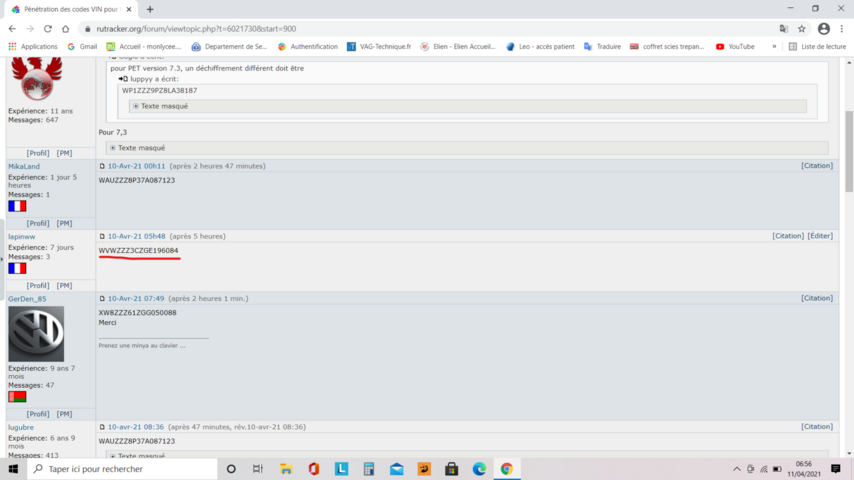Open the Profil link under GerDen_85
The width and height of the screenshot is (854, 480).
click(38, 414)
